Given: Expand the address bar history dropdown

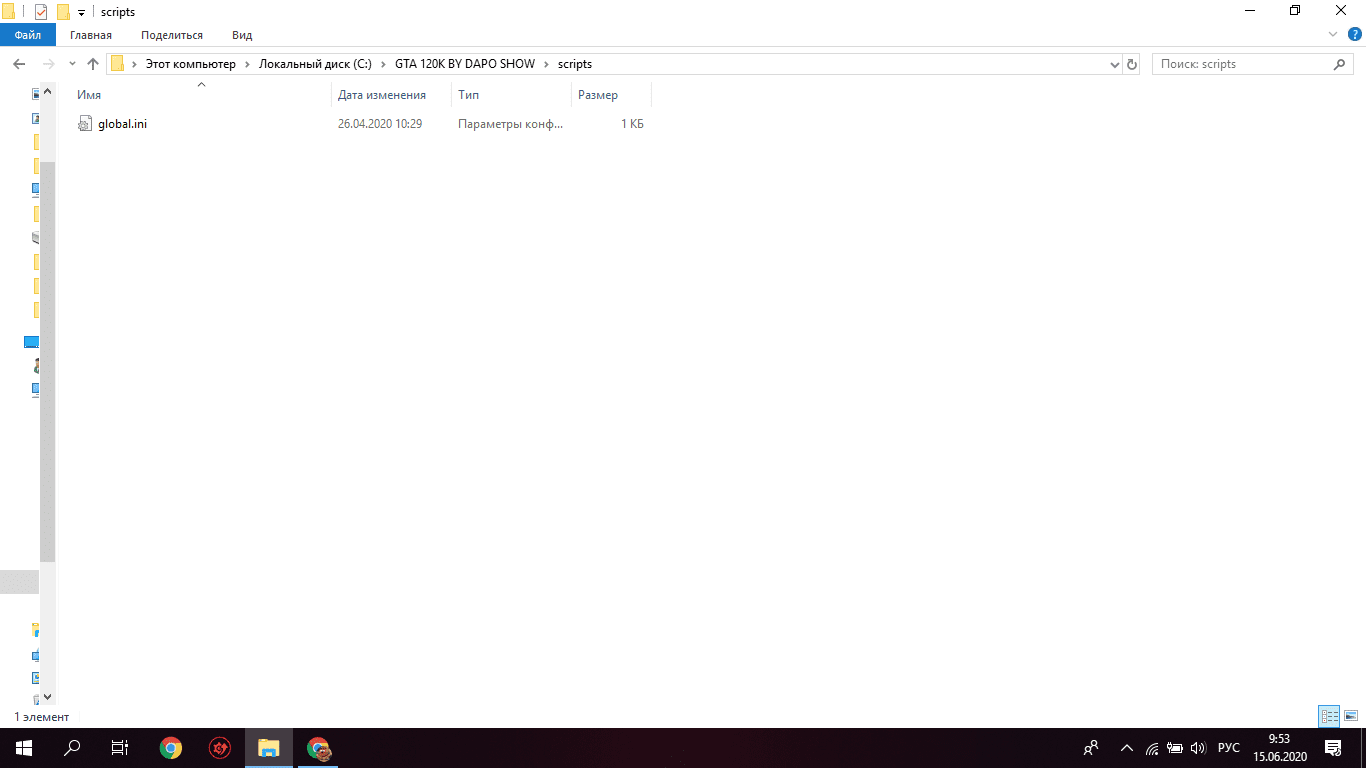Looking at the screenshot, I should click(1115, 64).
